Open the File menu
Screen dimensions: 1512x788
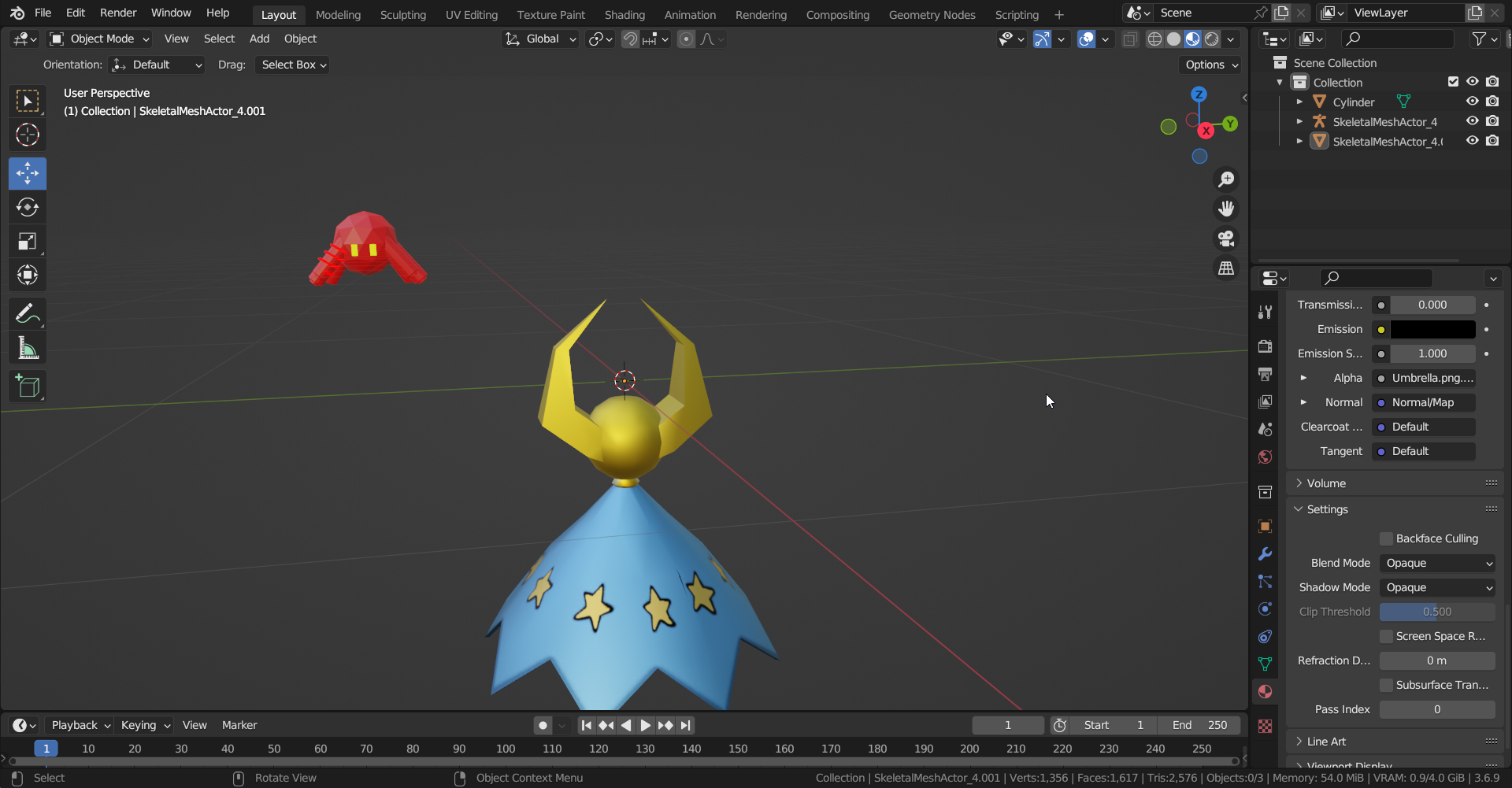click(x=43, y=13)
